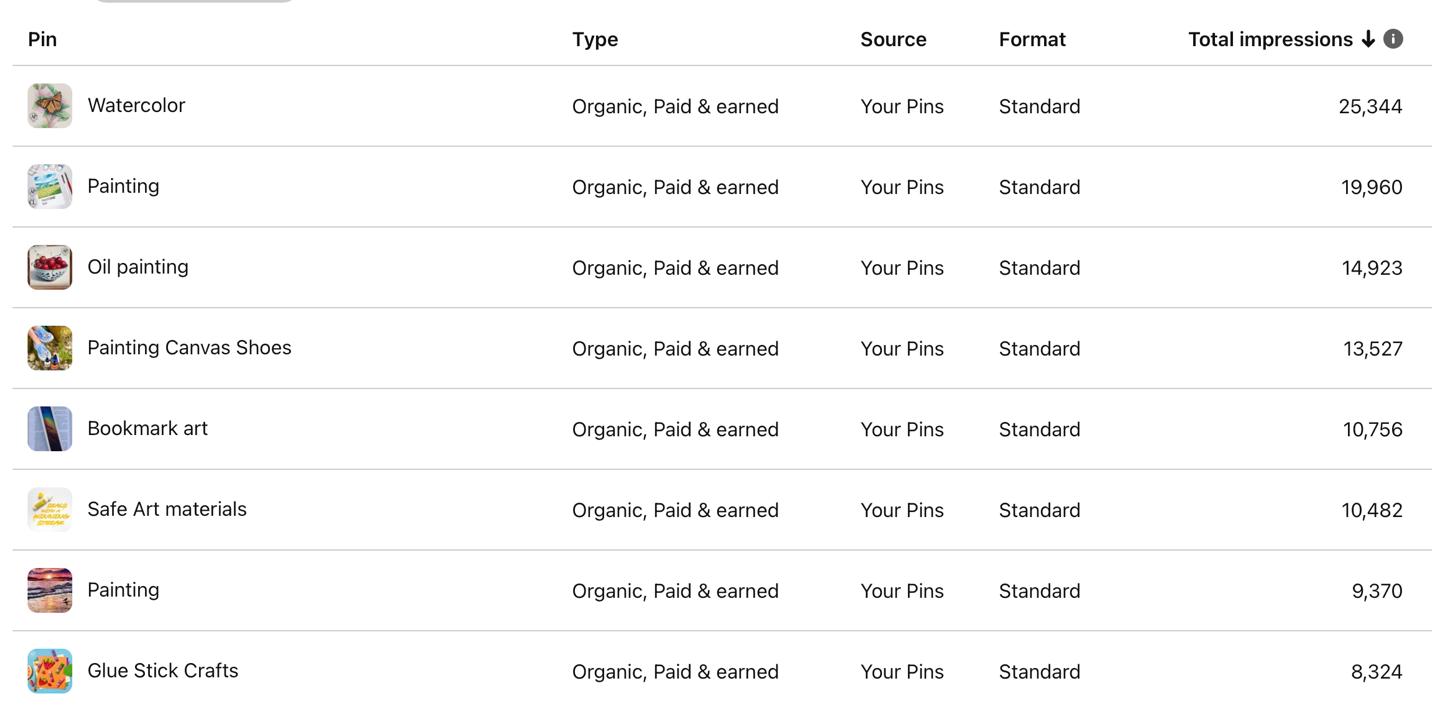Click the Painting Canvas Shoes thumbnail
Viewport: 1432px width, 721px height.
coord(50,348)
